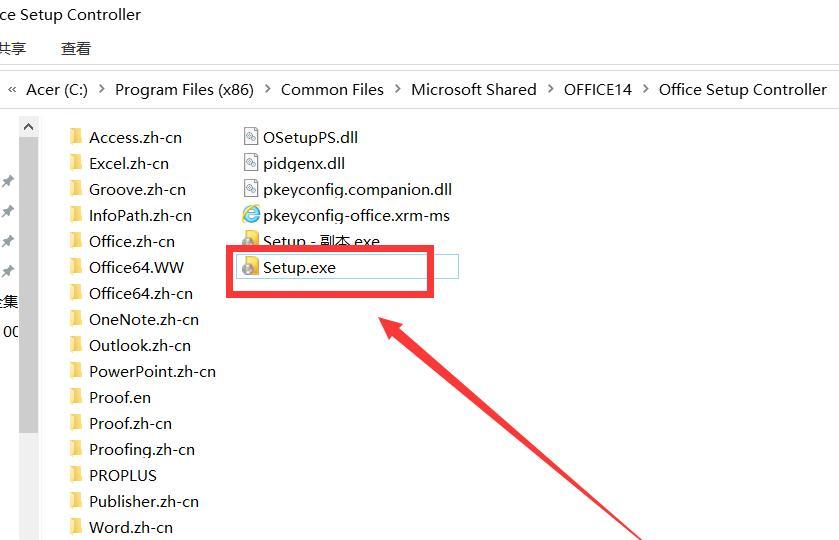The image size is (839, 540).
Task: Select the Word.zh-cn folder name
Action: [131, 527]
